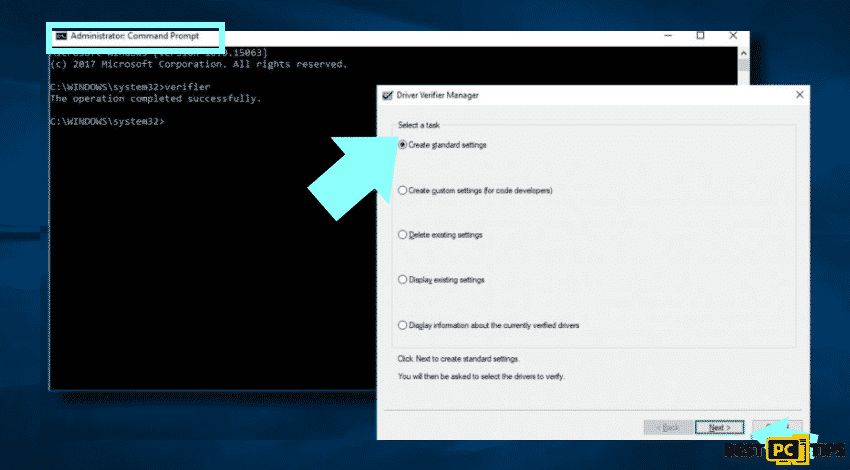This screenshot has width=850, height=470.
Task: Click the Driver Verifier Manager title icon
Action: coord(387,95)
